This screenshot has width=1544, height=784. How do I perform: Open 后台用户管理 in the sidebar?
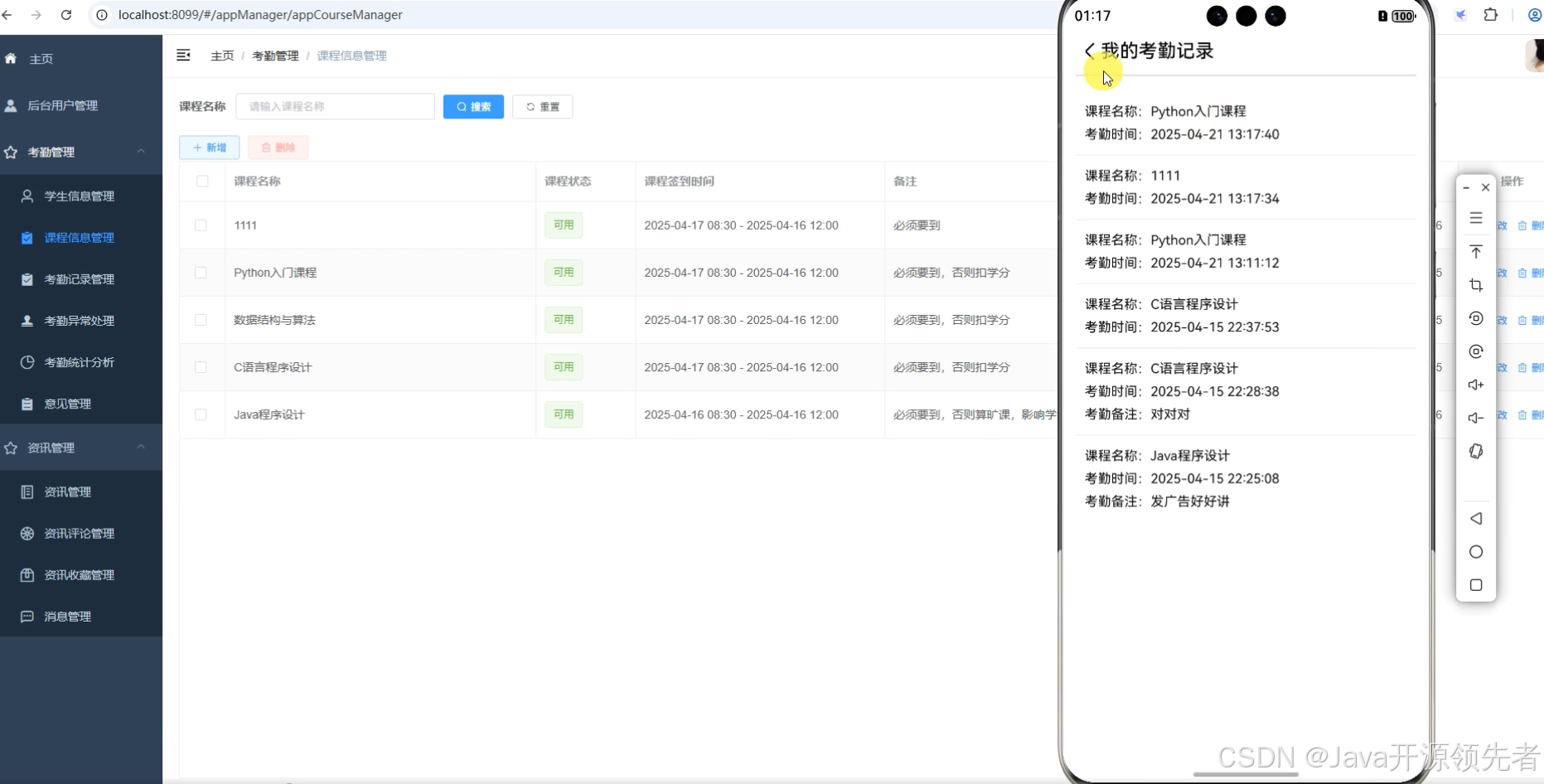(81, 105)
